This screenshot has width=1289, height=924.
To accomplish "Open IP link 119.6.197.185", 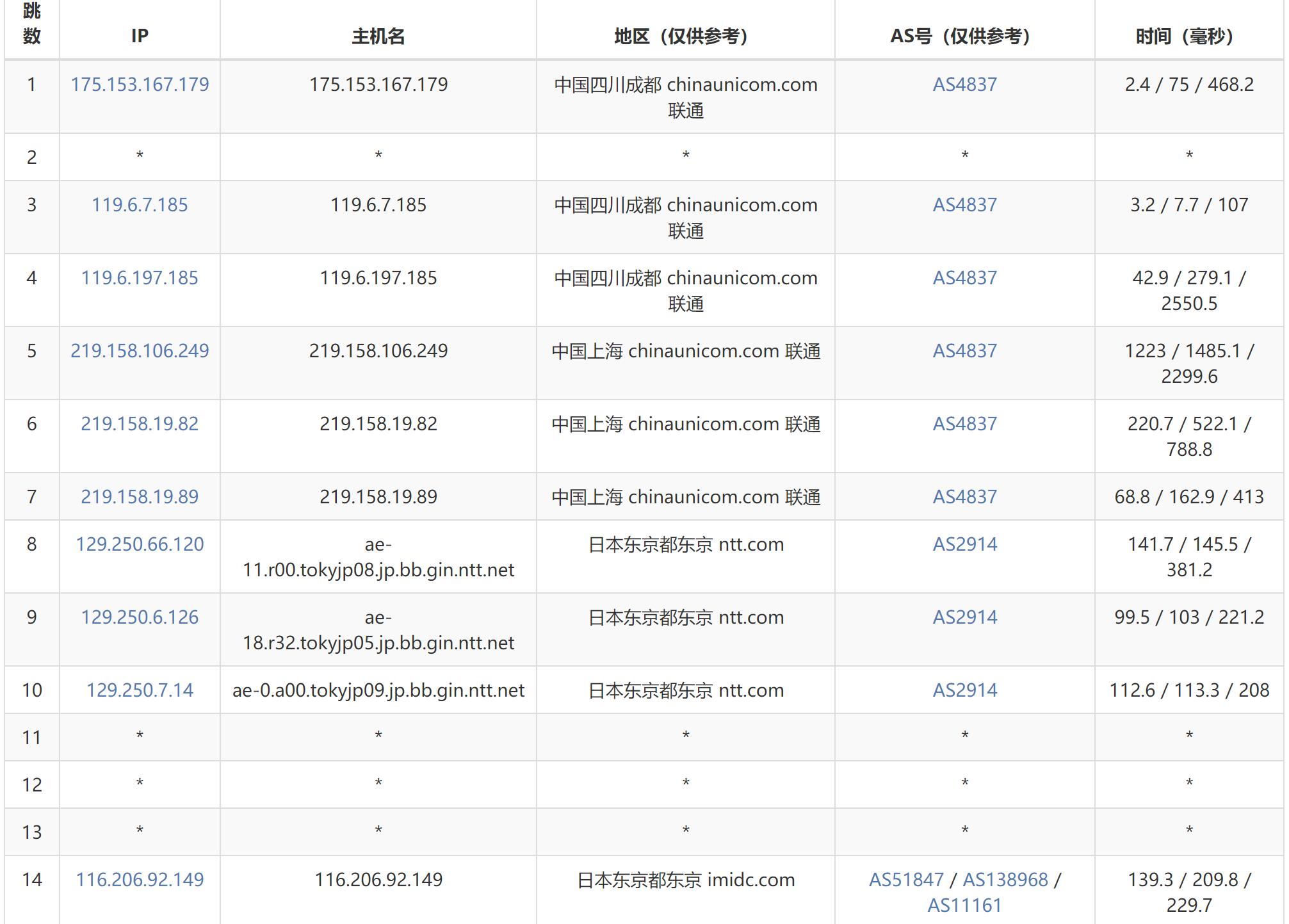I will pyautogui.click(x=140, y=278).
